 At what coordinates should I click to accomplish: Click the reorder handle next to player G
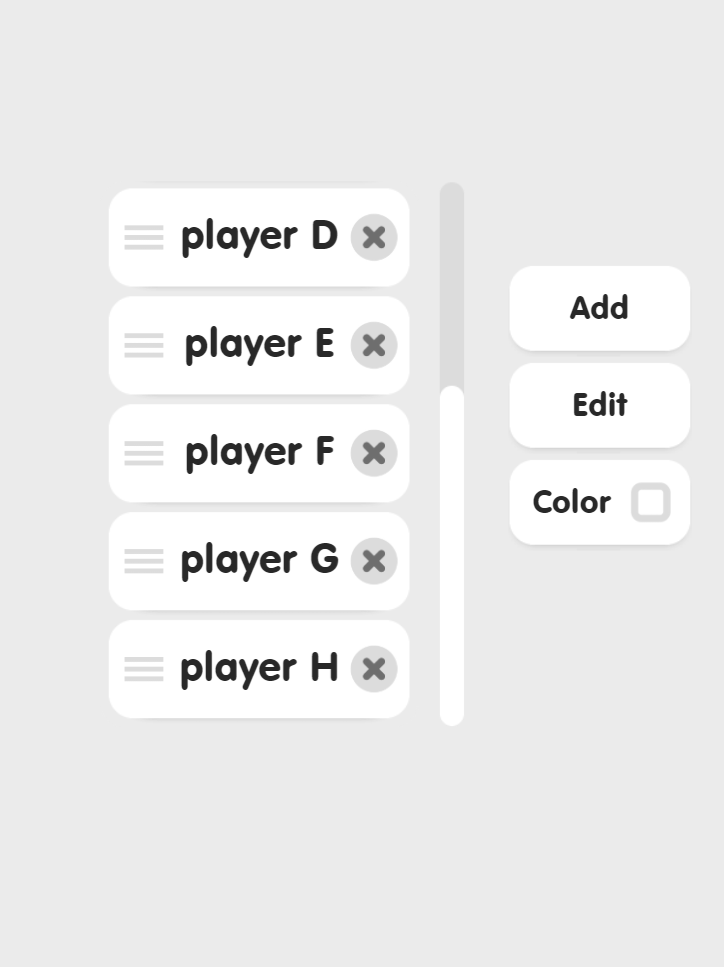coord(143,561)
